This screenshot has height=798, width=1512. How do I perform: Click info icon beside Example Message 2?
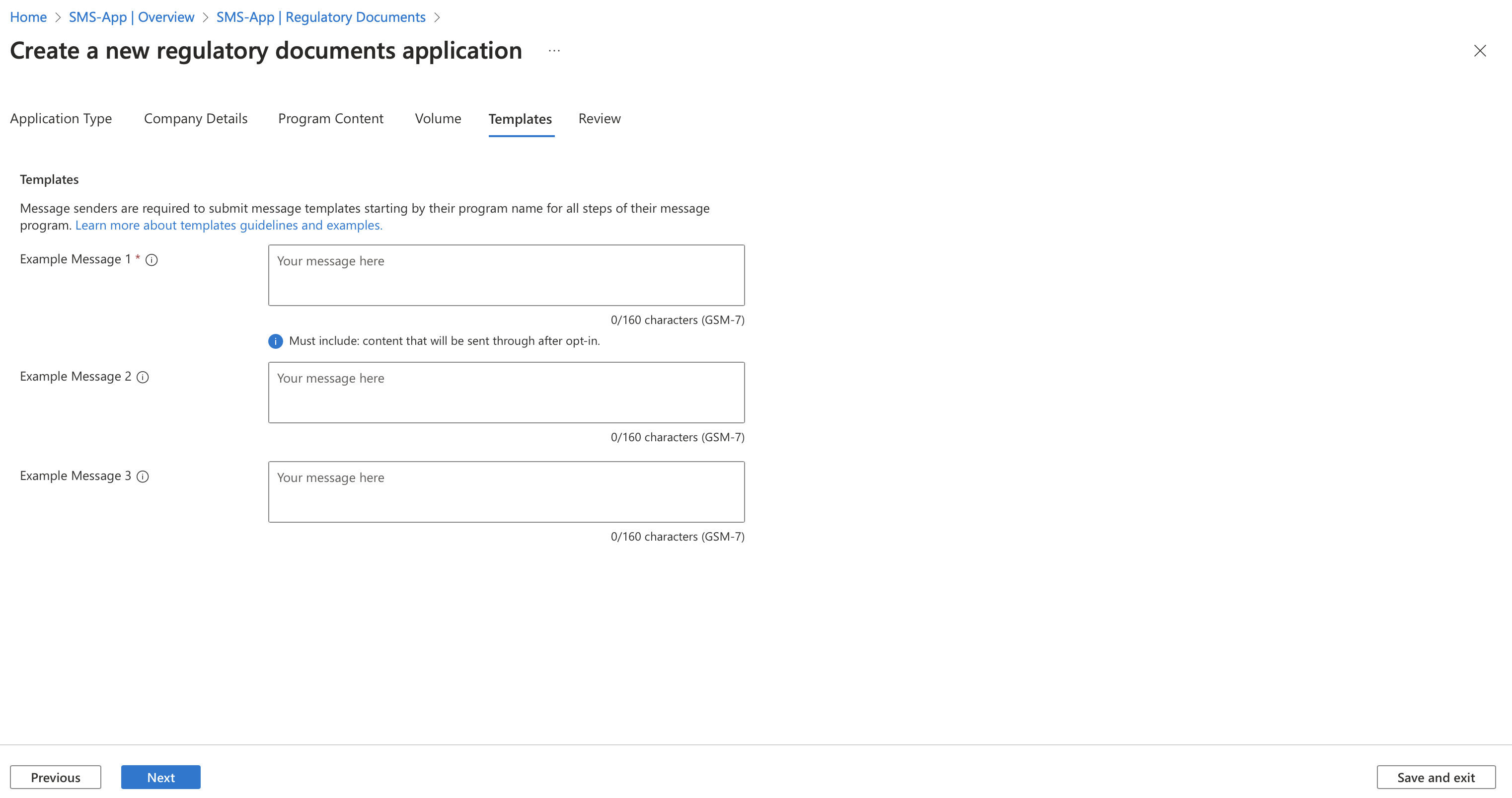[x=143, y=377]
